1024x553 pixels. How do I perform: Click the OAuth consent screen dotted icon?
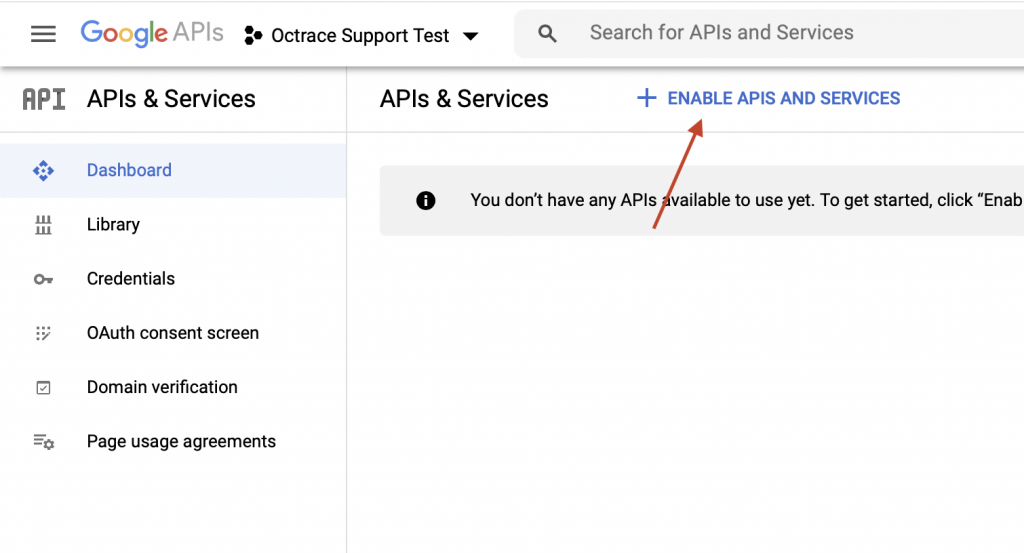43,334
